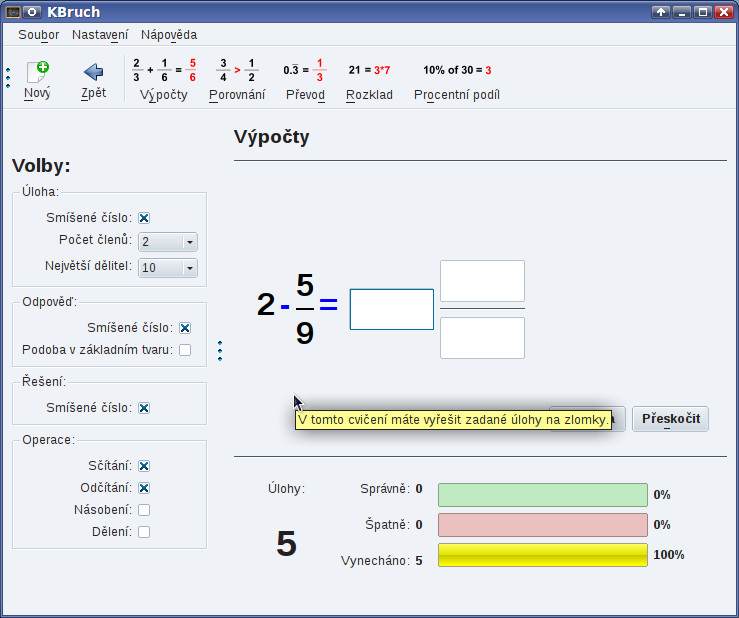This screenshot has height=618, width=739.
Task: Open the Převod conversion exercise icon
Action: click(305, 70)
